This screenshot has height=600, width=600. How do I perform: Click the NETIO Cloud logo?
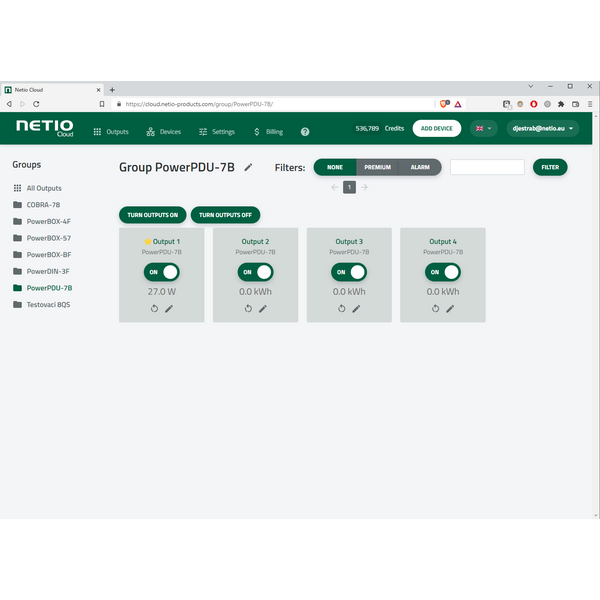(44, 128)
